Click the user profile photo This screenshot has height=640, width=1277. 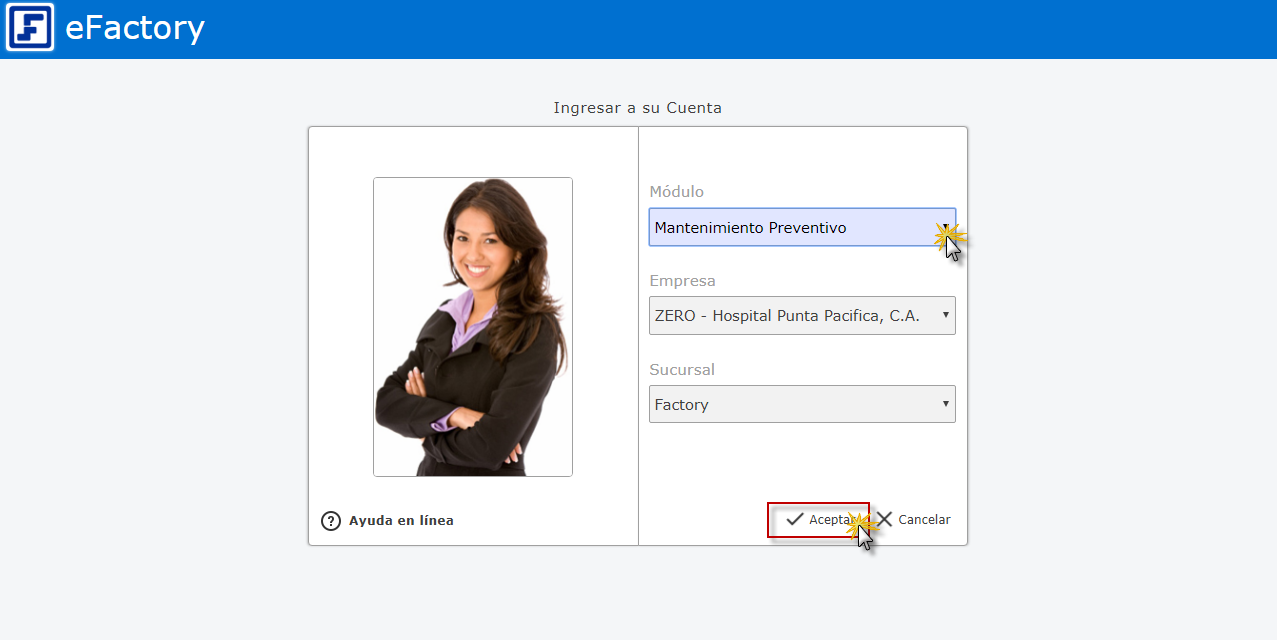point(473,327)
